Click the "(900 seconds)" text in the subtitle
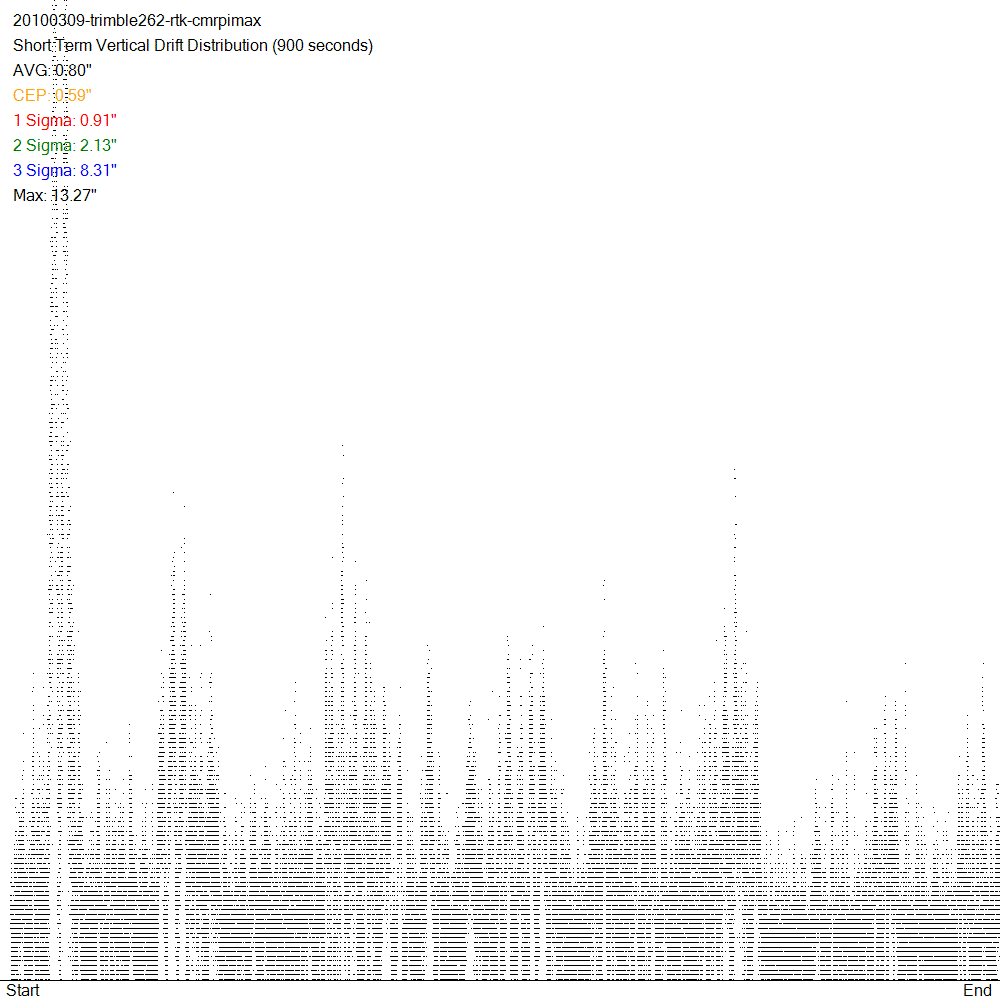1000x1000 pixels. pos(322,46)
